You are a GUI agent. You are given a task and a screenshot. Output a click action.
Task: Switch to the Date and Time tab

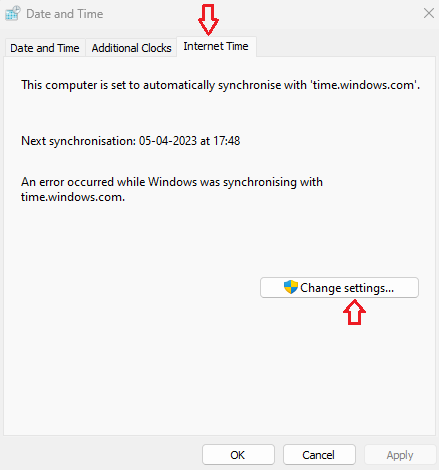click(x=45, y=48)
